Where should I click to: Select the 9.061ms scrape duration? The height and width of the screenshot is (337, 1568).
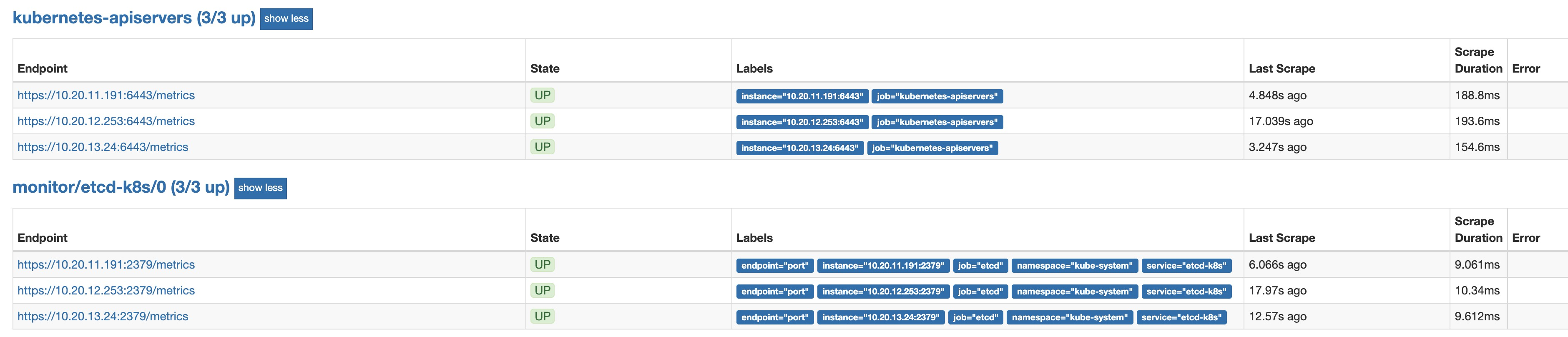[x=1478, y=264]
